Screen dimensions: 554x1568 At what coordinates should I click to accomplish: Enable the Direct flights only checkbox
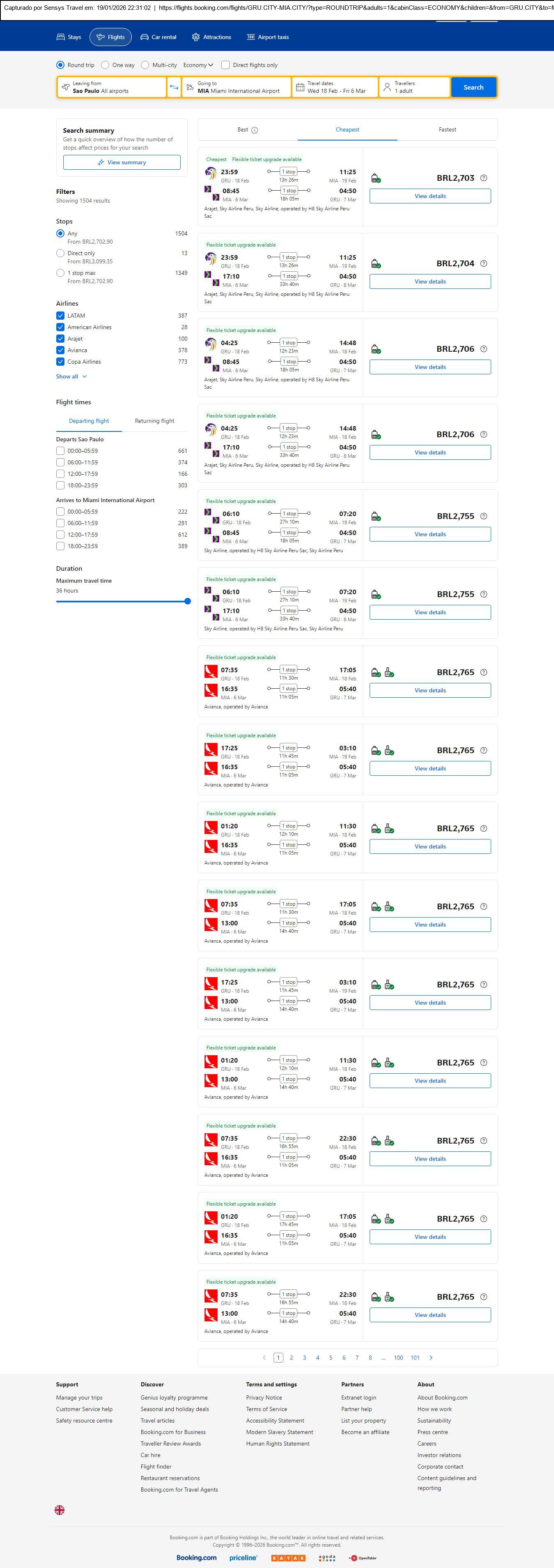[x=225, y=65]
